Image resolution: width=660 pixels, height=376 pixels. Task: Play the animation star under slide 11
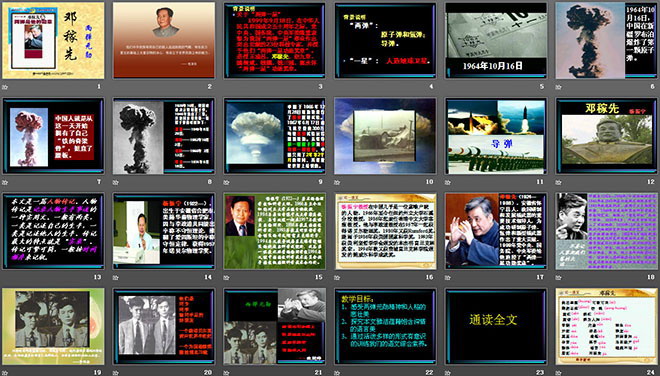(x=448, y=182)
